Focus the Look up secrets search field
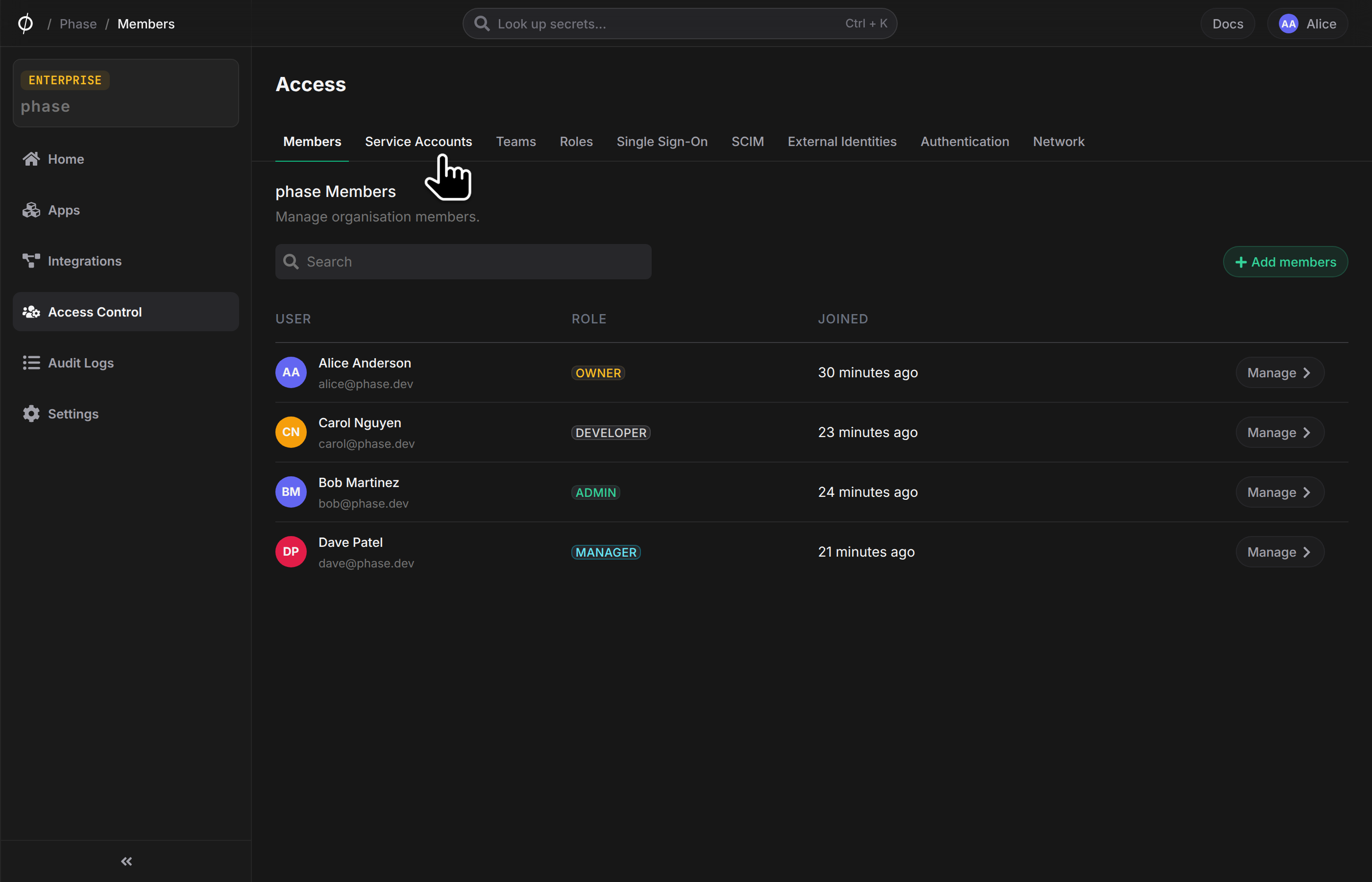Screen dimensions: 1372x882 click(680, 24)
